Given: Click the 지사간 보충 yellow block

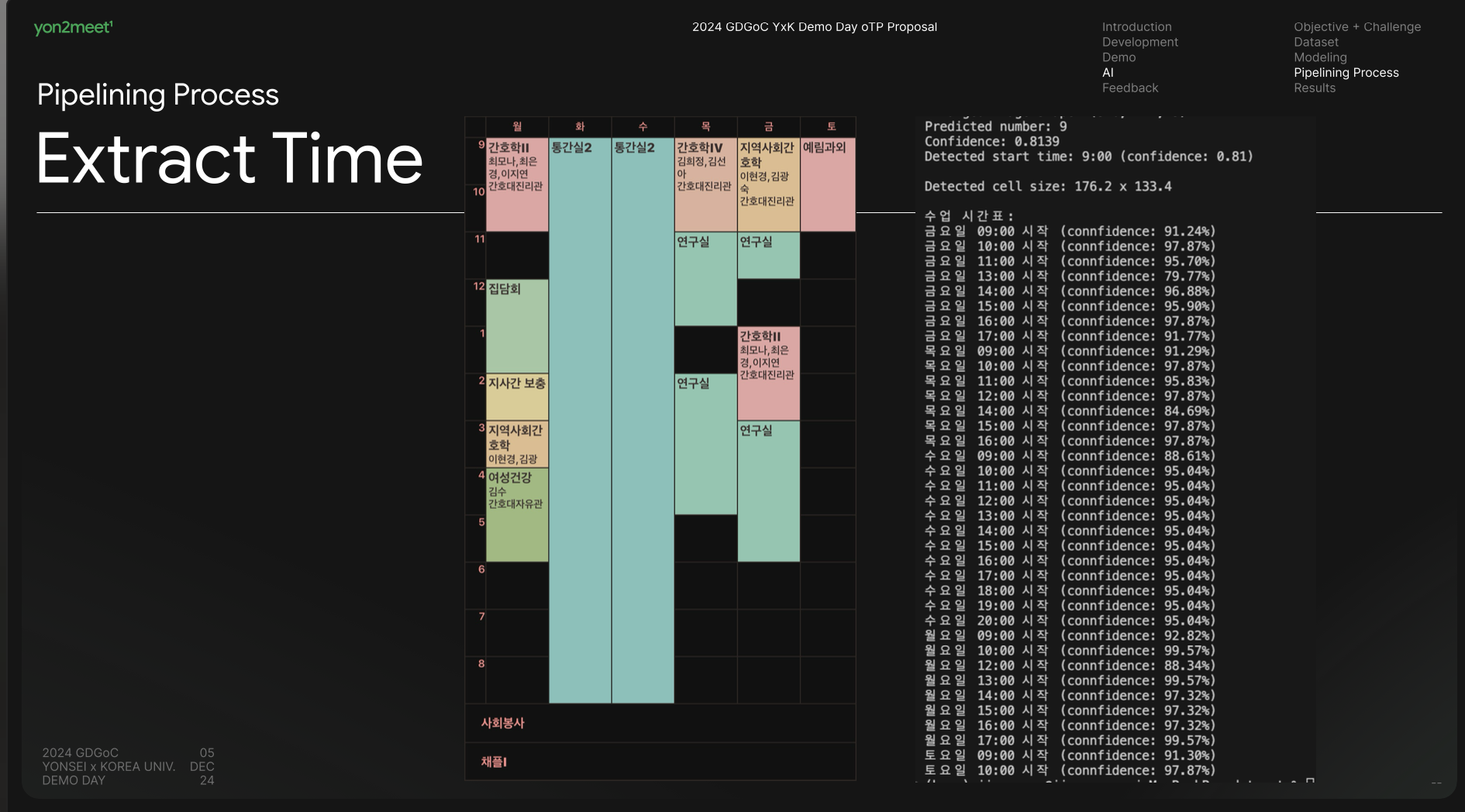Looking at the screenshot, I should pos(517,397).
